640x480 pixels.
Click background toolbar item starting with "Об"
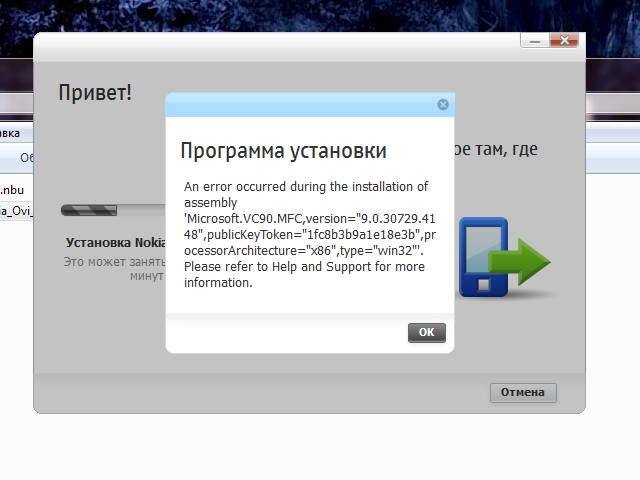point(27,158)
